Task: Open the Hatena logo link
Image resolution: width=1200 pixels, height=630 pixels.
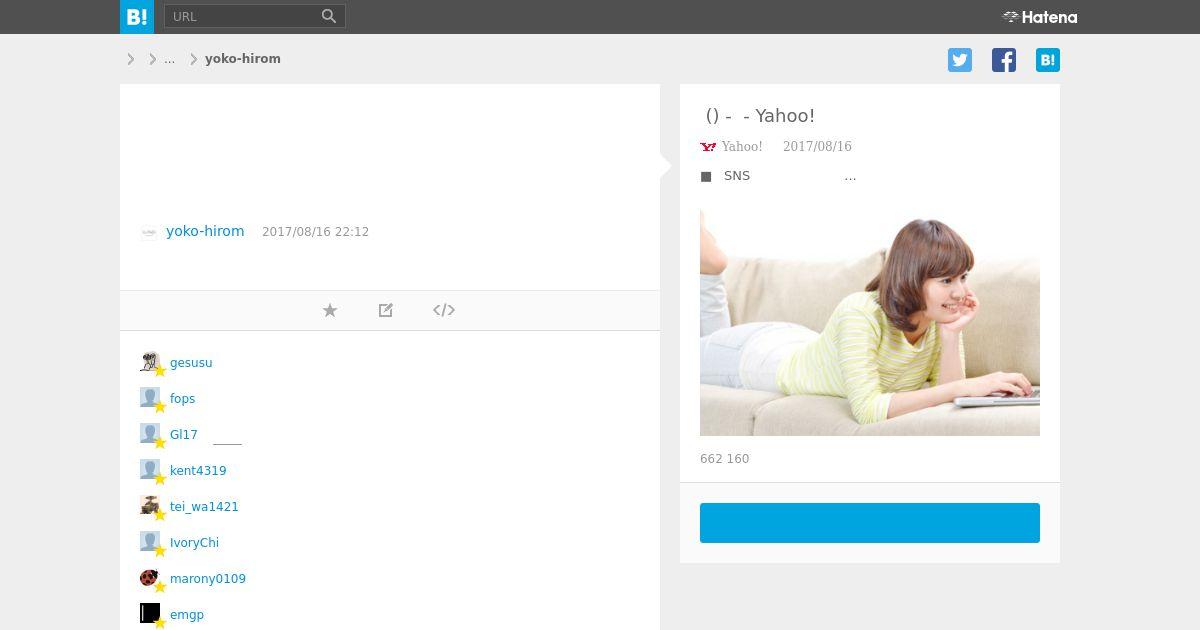Action: 1040,17
